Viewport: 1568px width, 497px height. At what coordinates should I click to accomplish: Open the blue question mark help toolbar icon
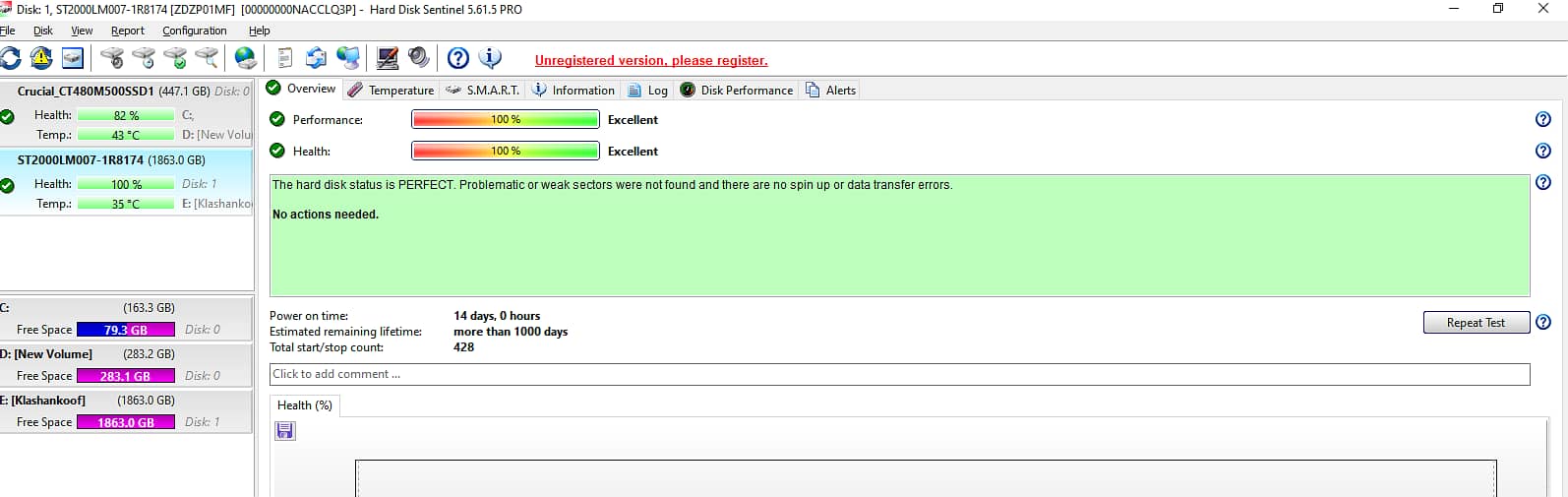[x=457, y=58]
